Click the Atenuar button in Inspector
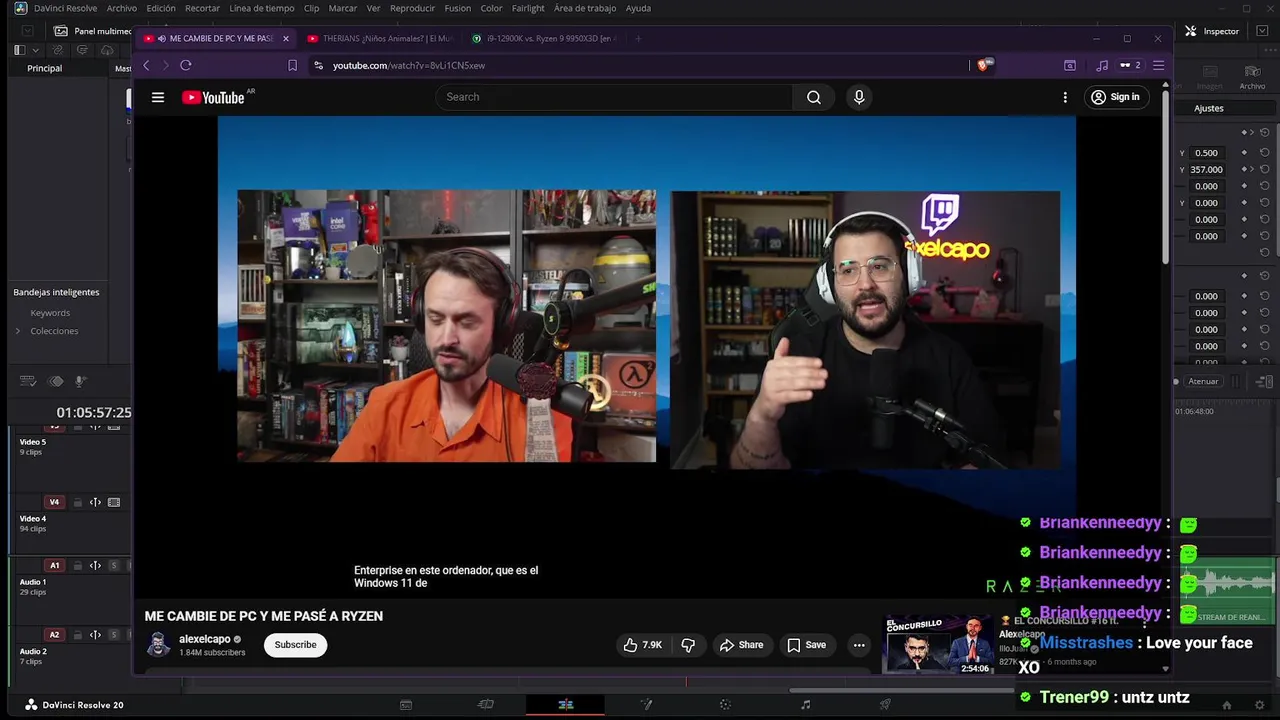The height and width of the screenshot is (720, 1280). [1203, 381]
